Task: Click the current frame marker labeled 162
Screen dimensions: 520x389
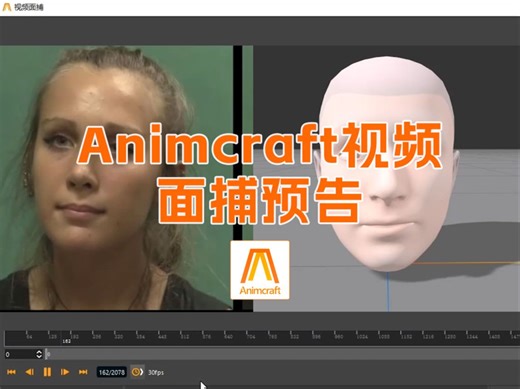Action: coord(66,341)
